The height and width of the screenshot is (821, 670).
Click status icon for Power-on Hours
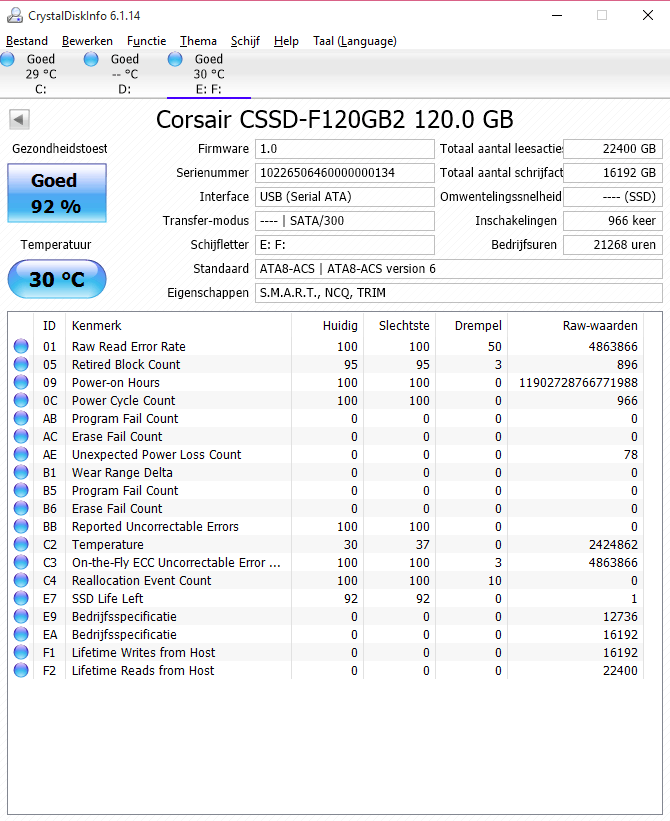[21, 382]
